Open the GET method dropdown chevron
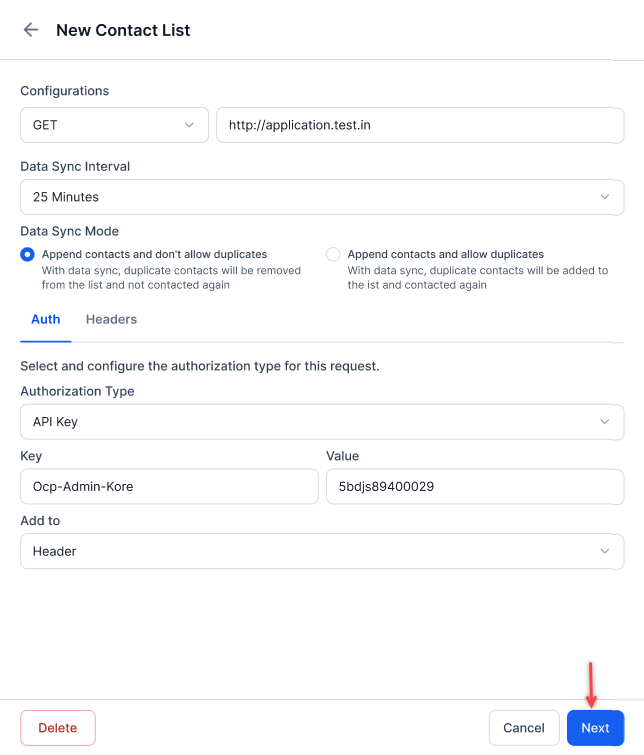This screenshot has height=755, width=644. click(x=189, y=125)
